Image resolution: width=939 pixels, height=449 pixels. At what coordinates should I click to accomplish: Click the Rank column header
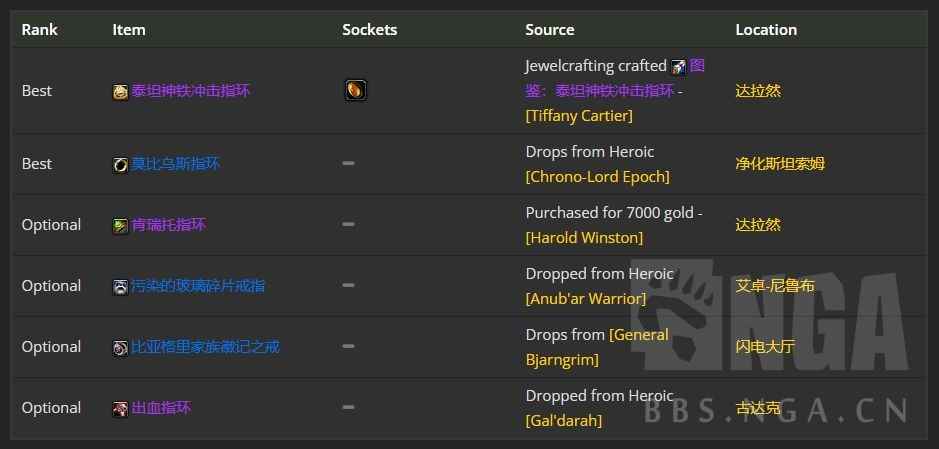click(x=39, y=30)
